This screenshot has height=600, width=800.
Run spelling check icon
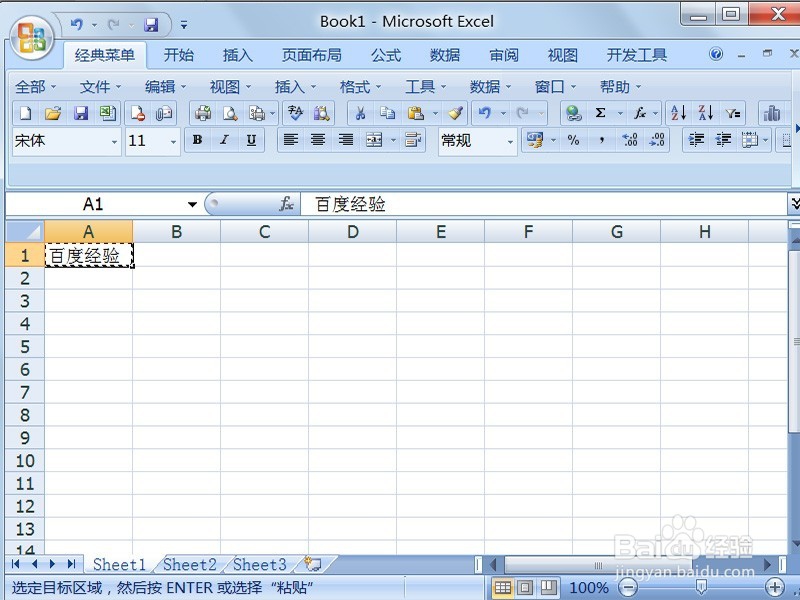[295, 113]
